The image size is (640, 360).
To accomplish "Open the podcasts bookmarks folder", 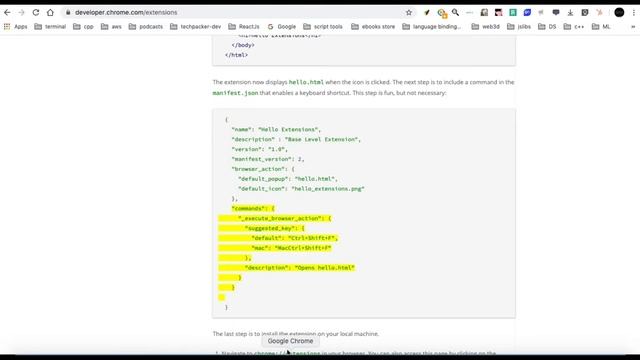I will (x=146, y=27).
